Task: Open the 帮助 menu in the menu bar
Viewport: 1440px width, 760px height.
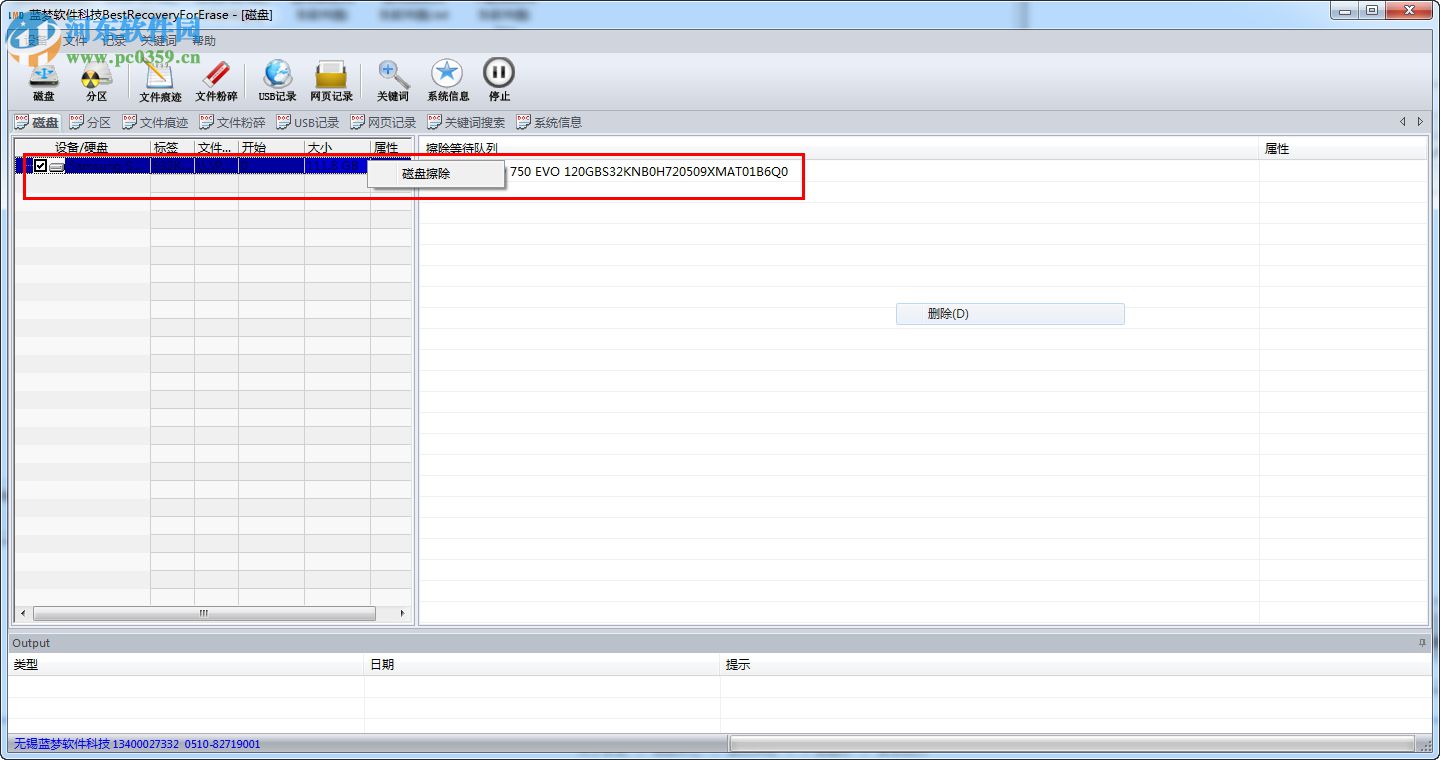Action: (x=203, y=41)
